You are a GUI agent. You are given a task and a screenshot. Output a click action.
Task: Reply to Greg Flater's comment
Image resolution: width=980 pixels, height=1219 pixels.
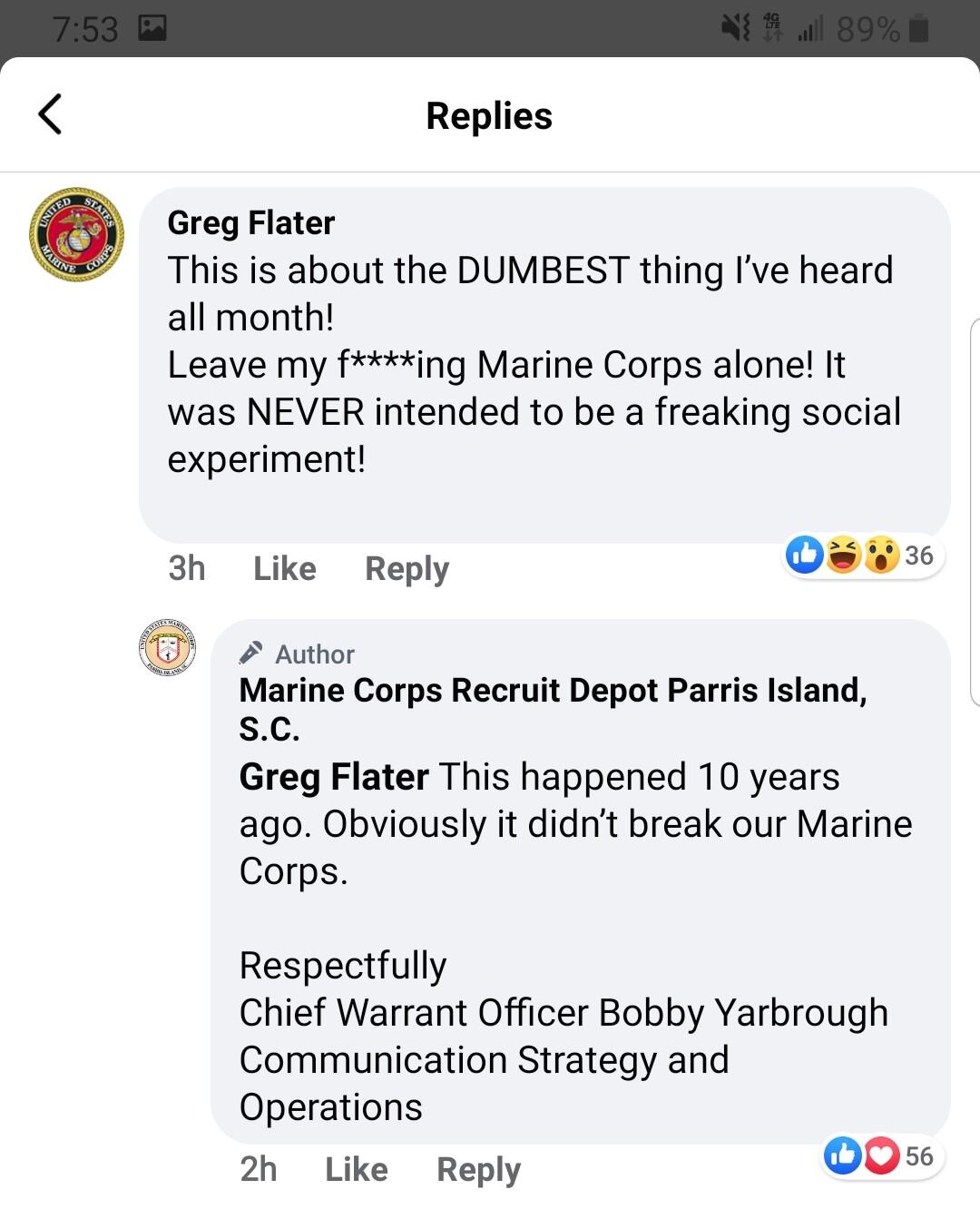pyautogui.click(x=407, y=569)
